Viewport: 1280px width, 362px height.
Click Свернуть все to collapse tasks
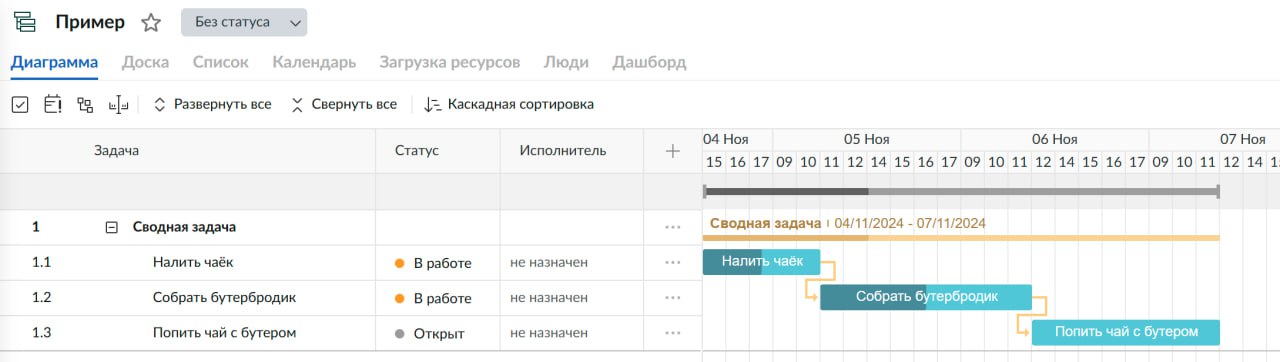(x=343, y=104)
